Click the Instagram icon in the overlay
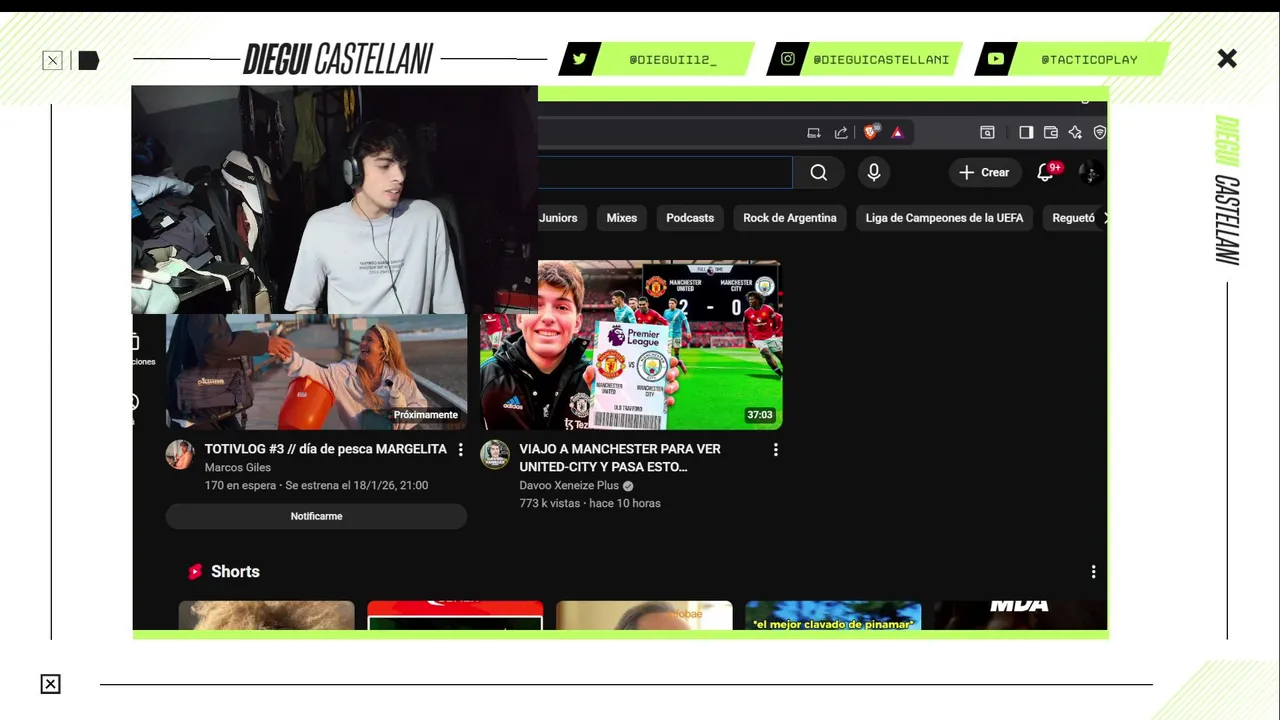Image resolution: width=1280 pixels, height=720 pixels. click(x=788, y=59)
